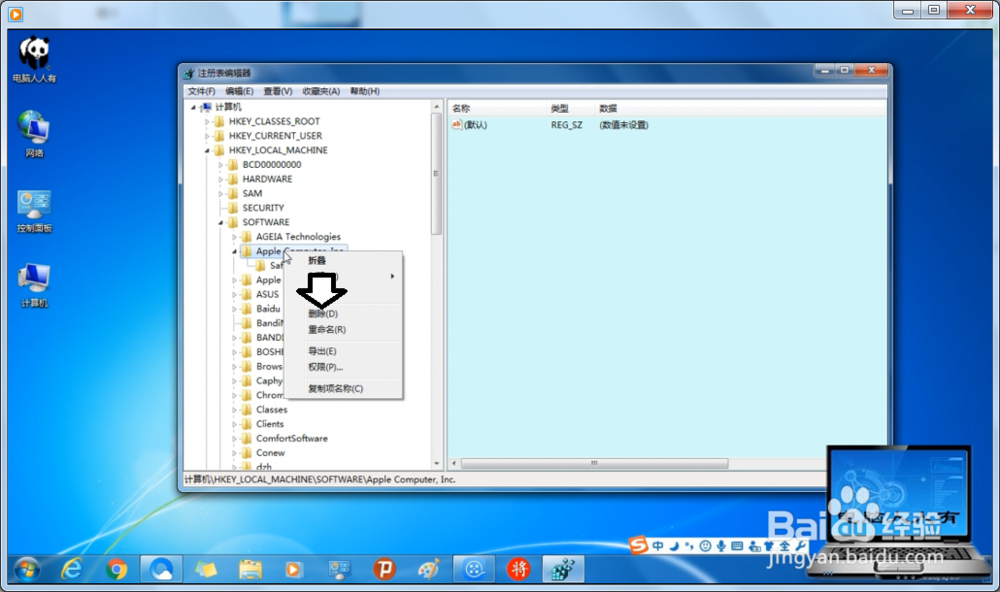The height and width of the screenshot is (592, 1000).
Task: Open the 电脑人人有 panda desktop icon
Action: tap(34, 59)
